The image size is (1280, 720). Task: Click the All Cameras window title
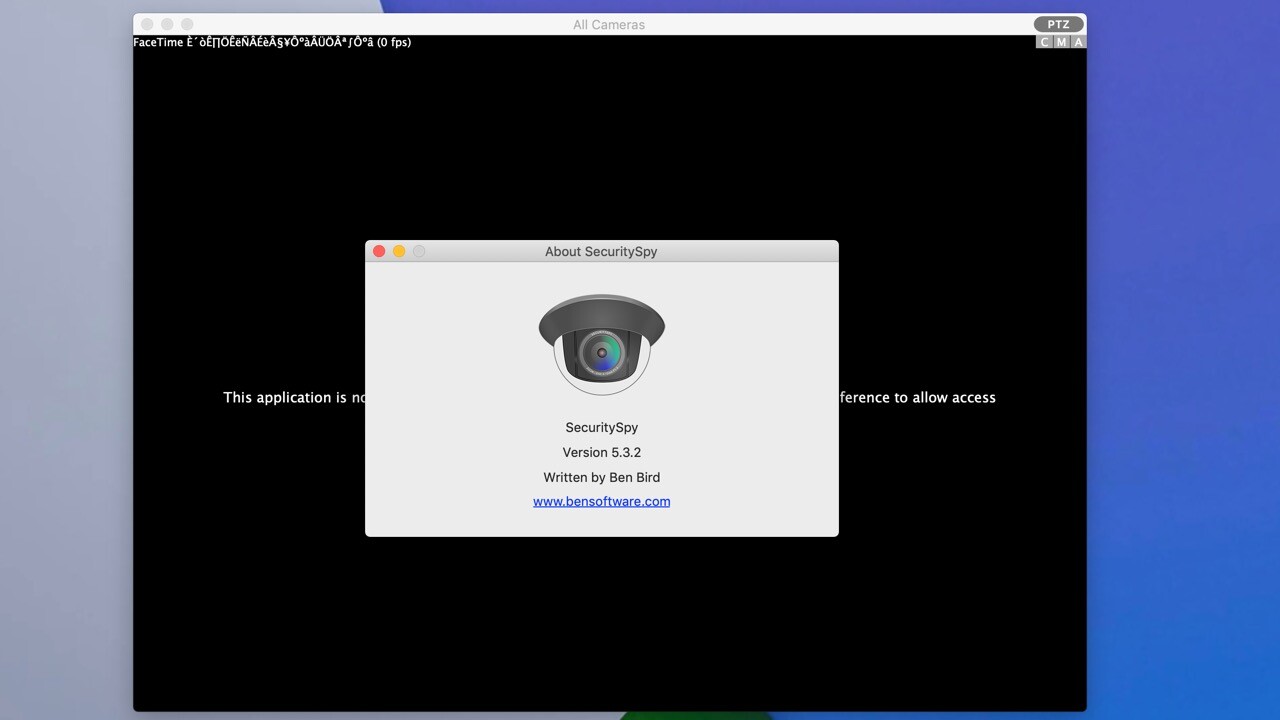608,25
